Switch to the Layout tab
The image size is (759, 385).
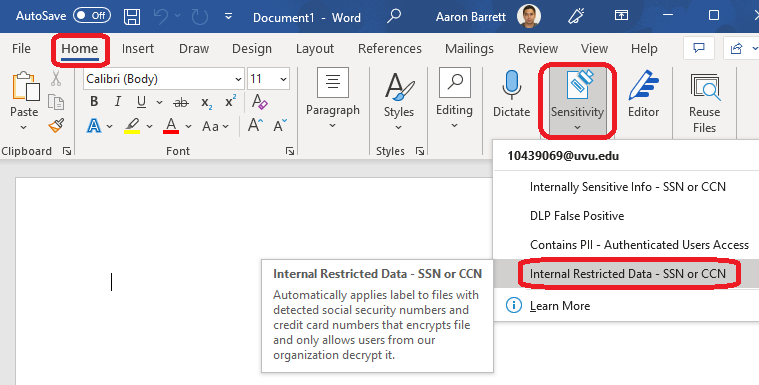point(315,48)
